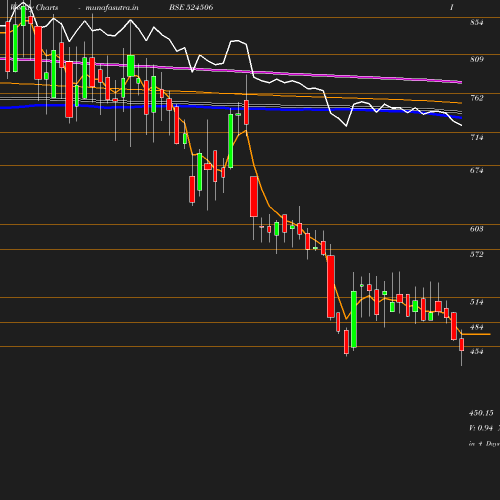Viewport: 500px width, 500px height.
Task: Click the 854 price axis label
Action: click(476, 22)
